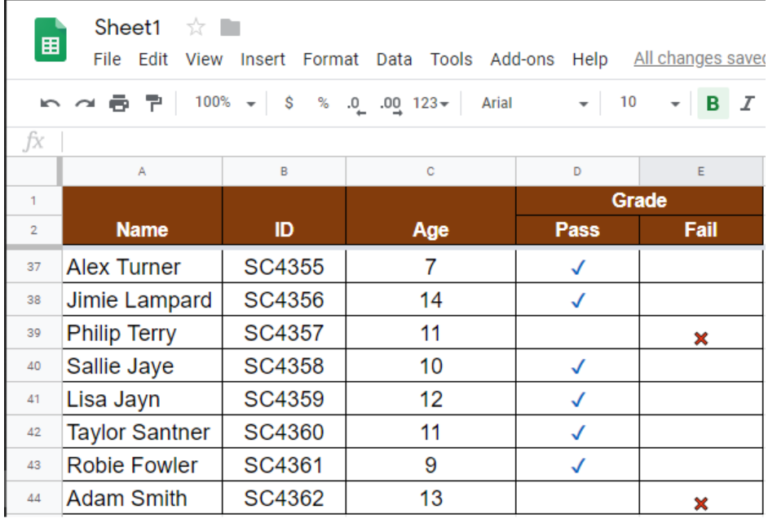Select the SC4362 ID cell
768x519 pixels.
[284, 498]
